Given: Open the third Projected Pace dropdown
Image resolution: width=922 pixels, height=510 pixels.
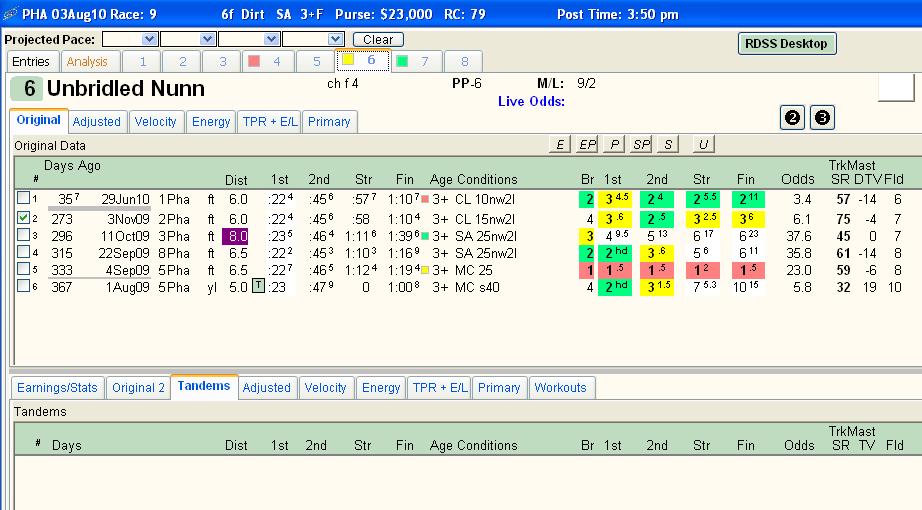Looking at the screenshot, I should [271, 39].
